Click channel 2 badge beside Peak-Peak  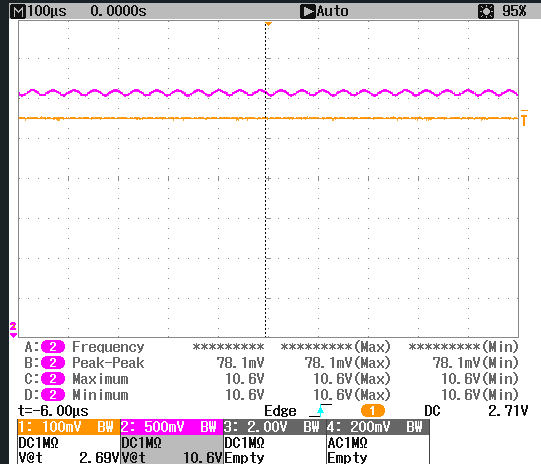(x=53, y=363)
